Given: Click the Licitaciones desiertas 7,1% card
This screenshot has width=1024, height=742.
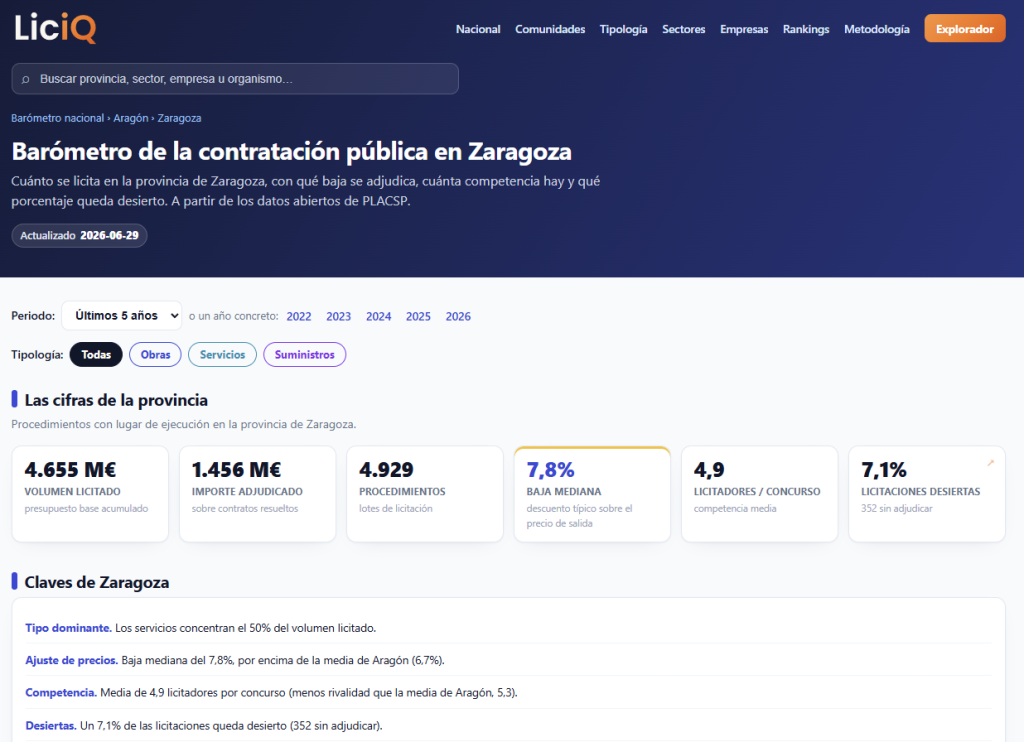Looking at the screenshot, I should point(927,494).
